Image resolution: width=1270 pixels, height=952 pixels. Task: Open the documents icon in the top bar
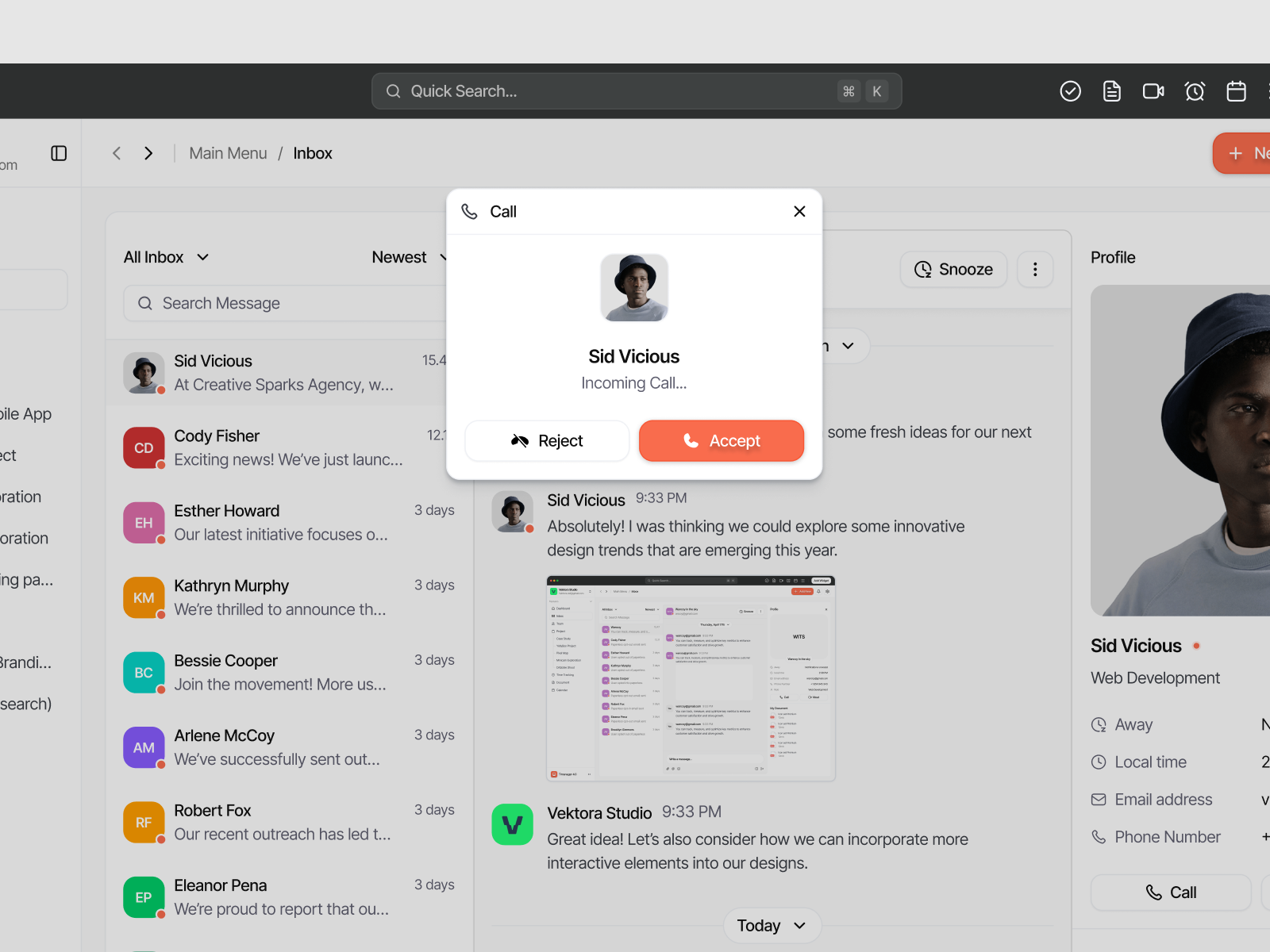tap(1111, 90)
